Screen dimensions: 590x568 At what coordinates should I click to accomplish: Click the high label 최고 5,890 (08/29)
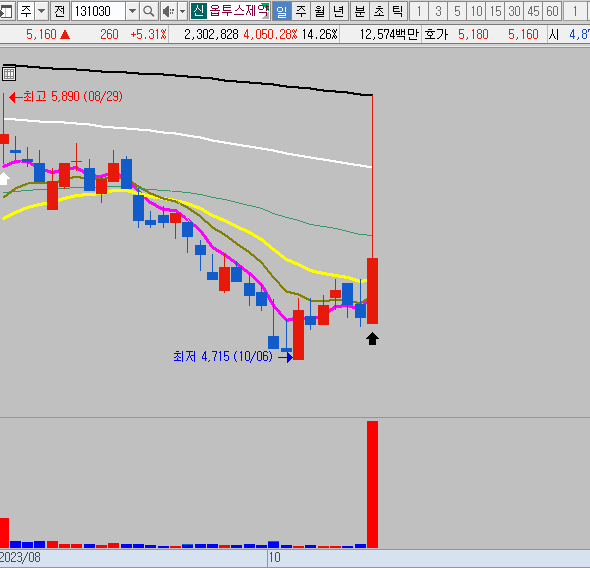click(x=73, y=97)
